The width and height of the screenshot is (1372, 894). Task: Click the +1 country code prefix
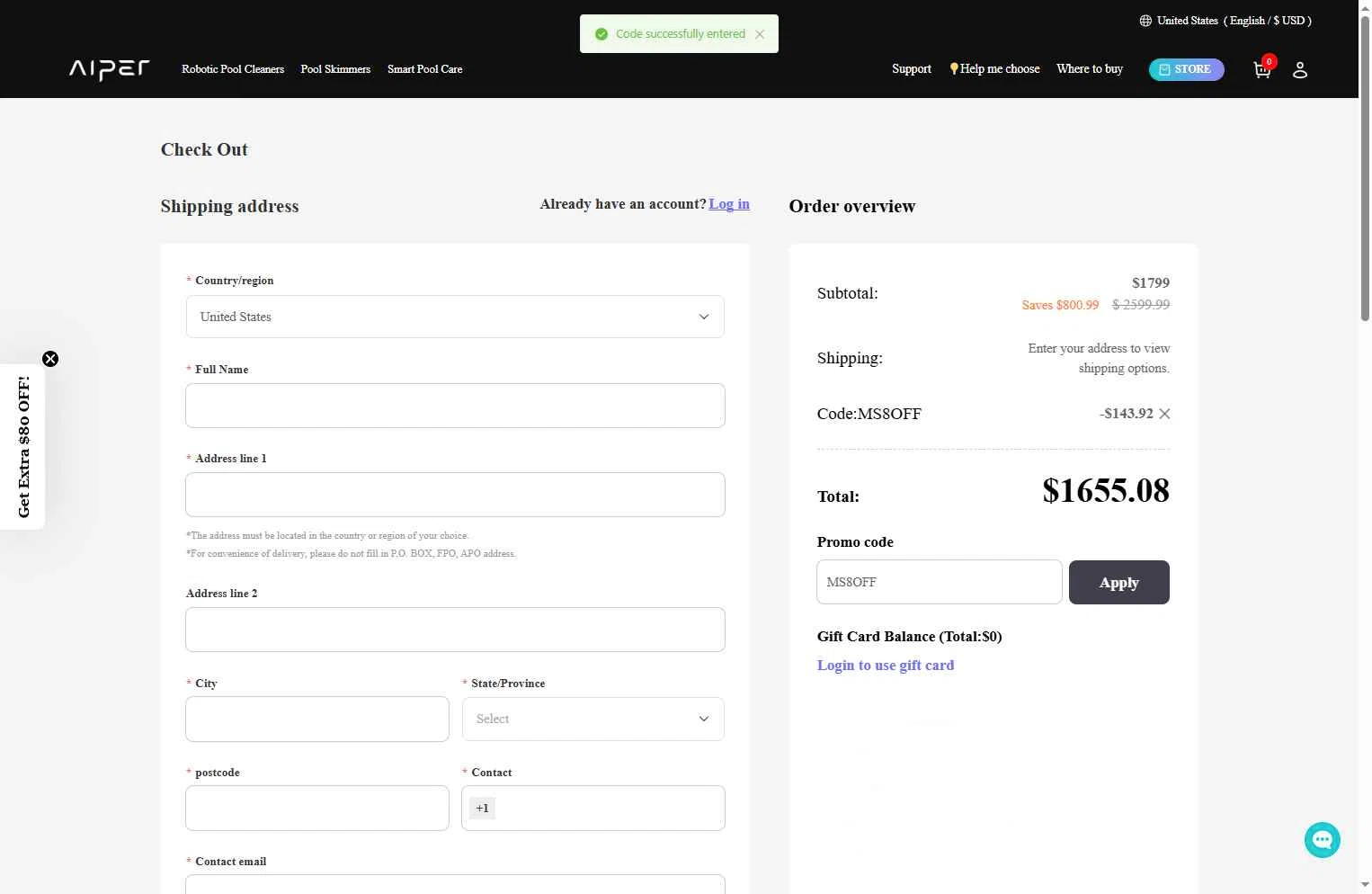click(x=483, y=808)
